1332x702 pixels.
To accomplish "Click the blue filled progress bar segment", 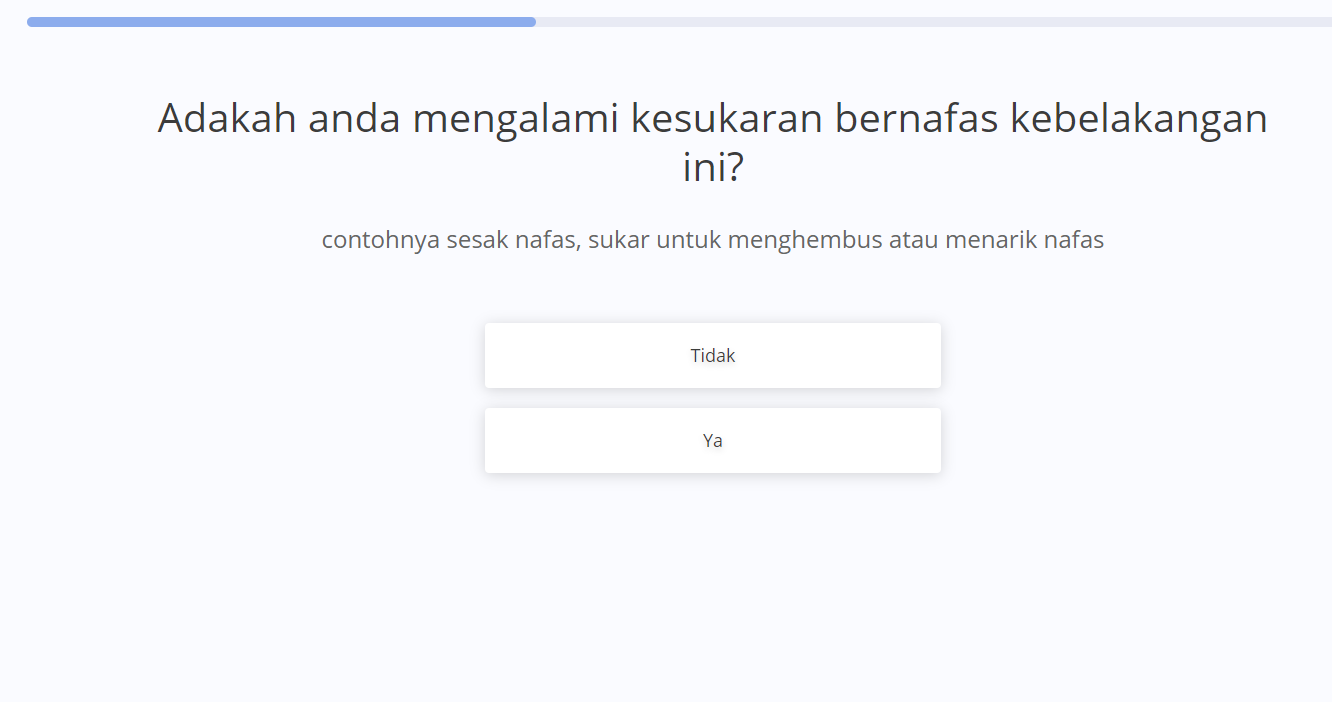I will point(280,22).
